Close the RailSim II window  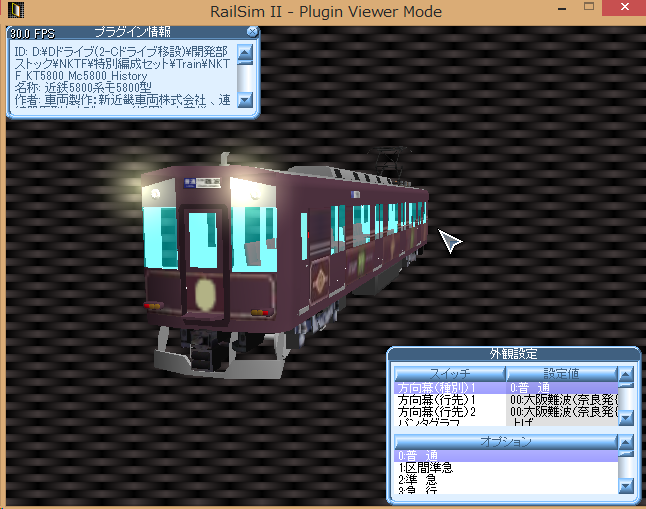(625, 7)
